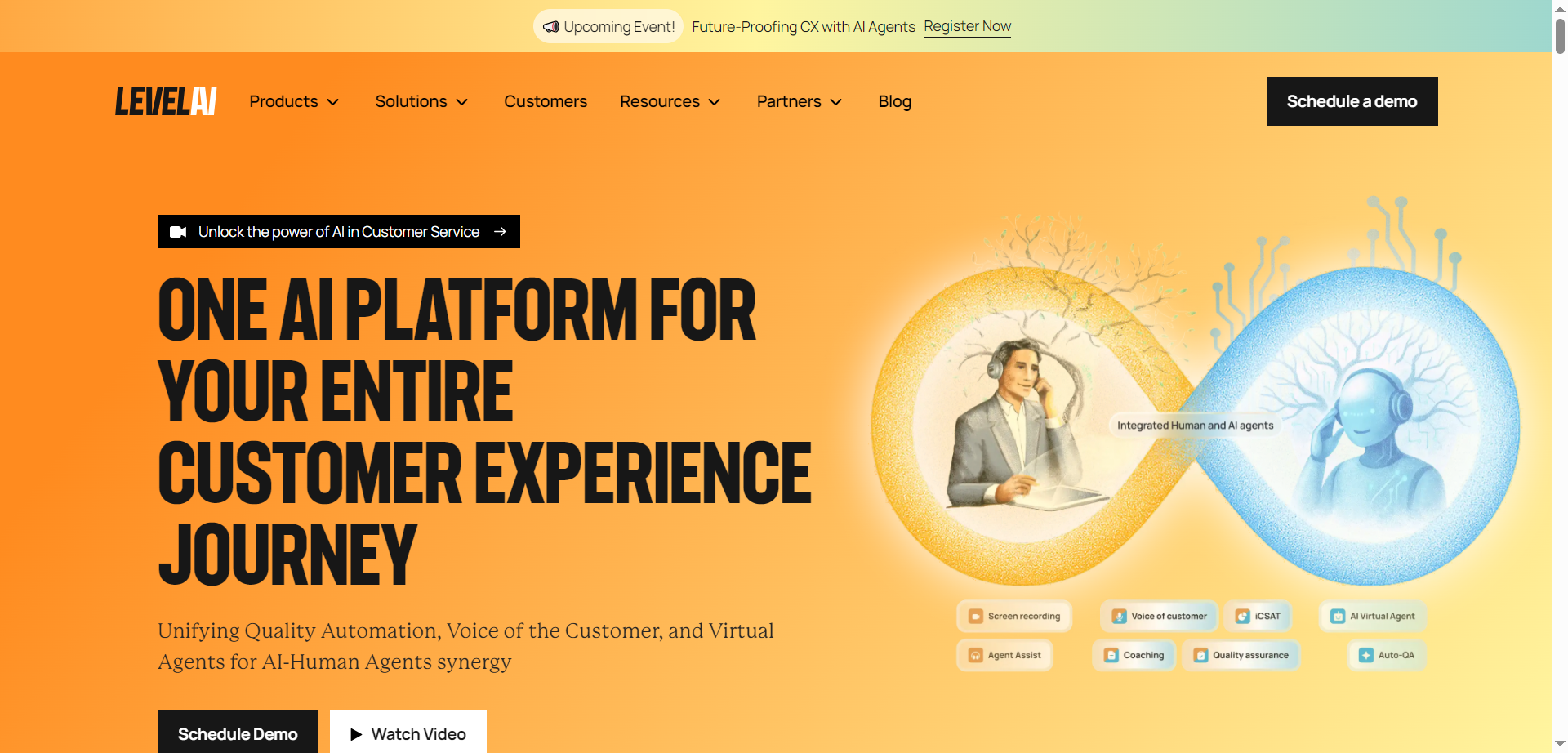Expand the Products dropdown menu

pyautogui.click(x=294, y=101)
